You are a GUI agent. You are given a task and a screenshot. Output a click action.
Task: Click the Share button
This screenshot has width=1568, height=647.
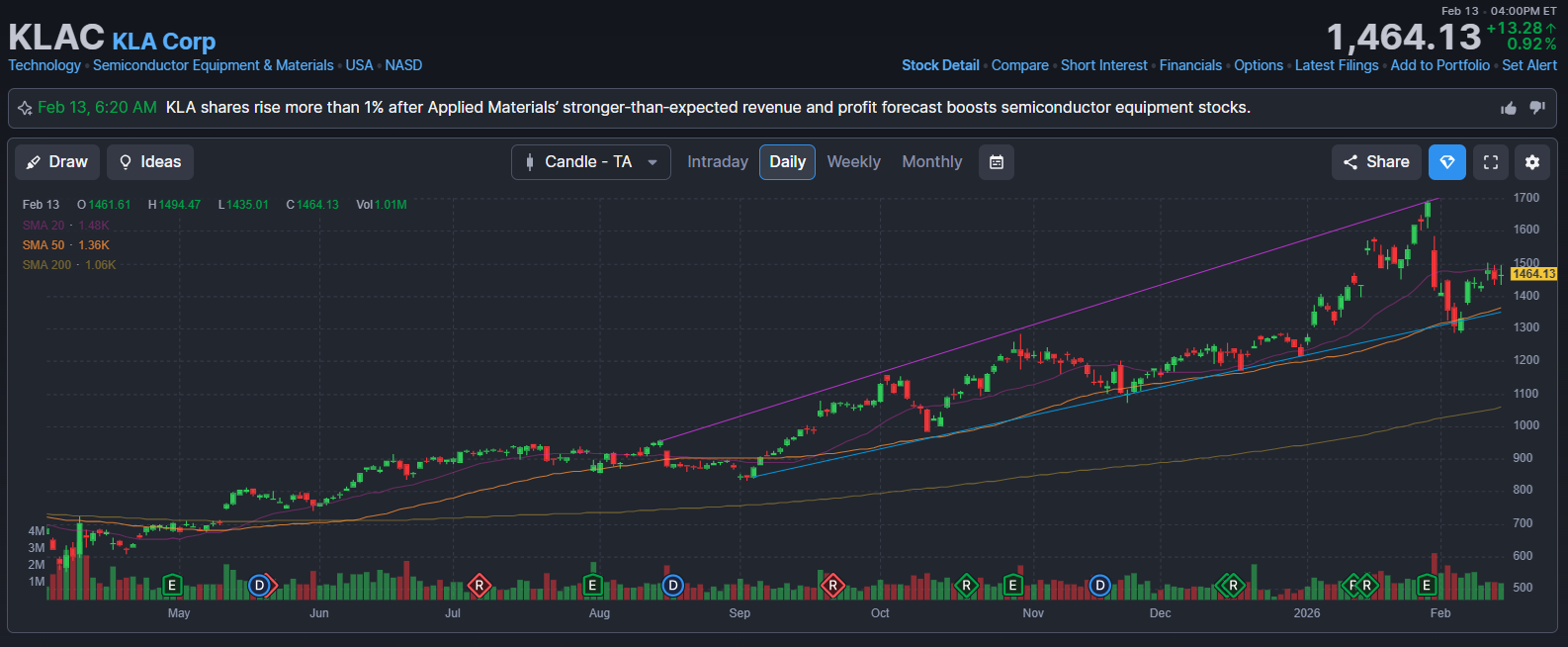[x=1376, y=162]
